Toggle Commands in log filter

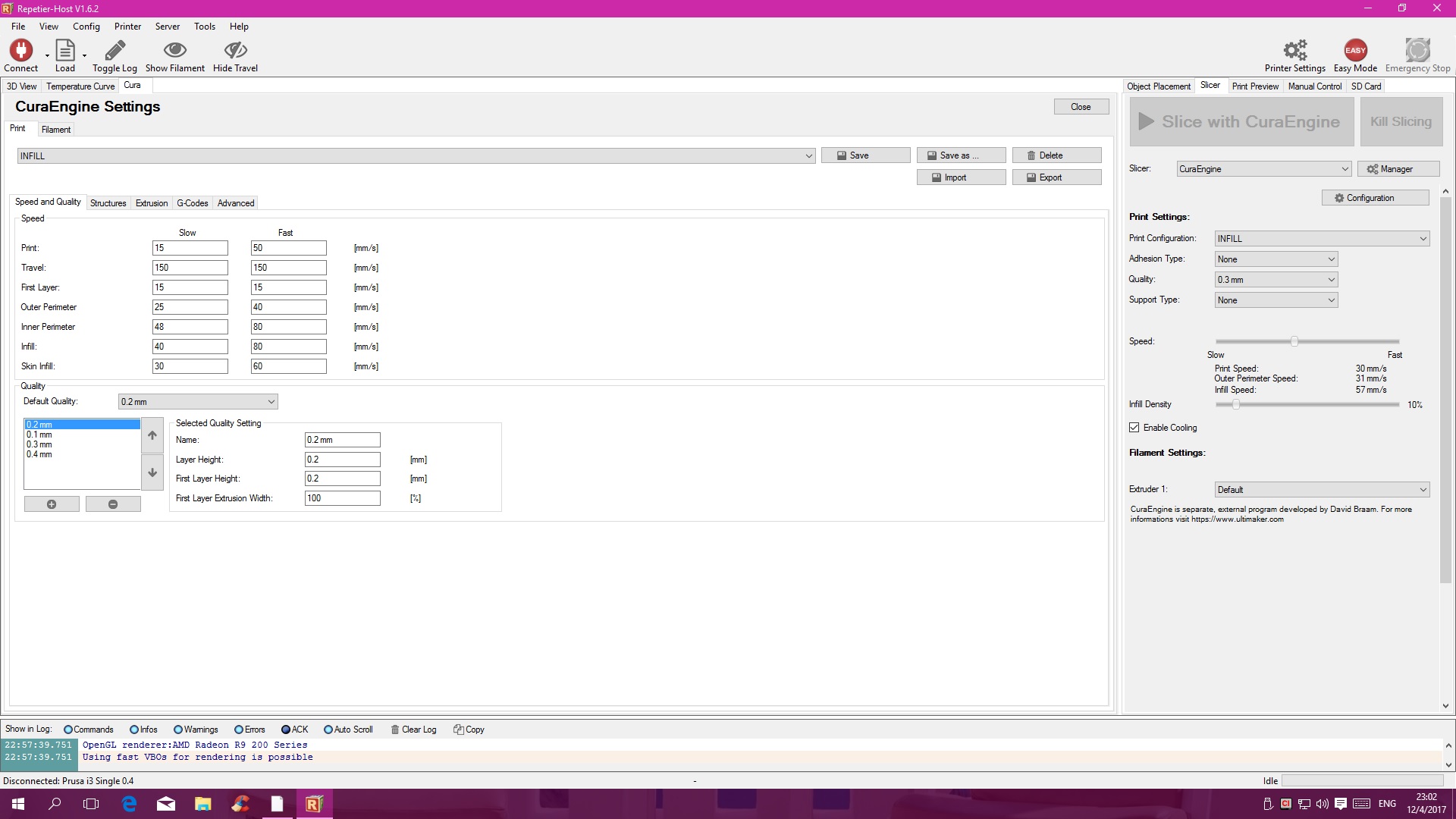coord(68,730)
